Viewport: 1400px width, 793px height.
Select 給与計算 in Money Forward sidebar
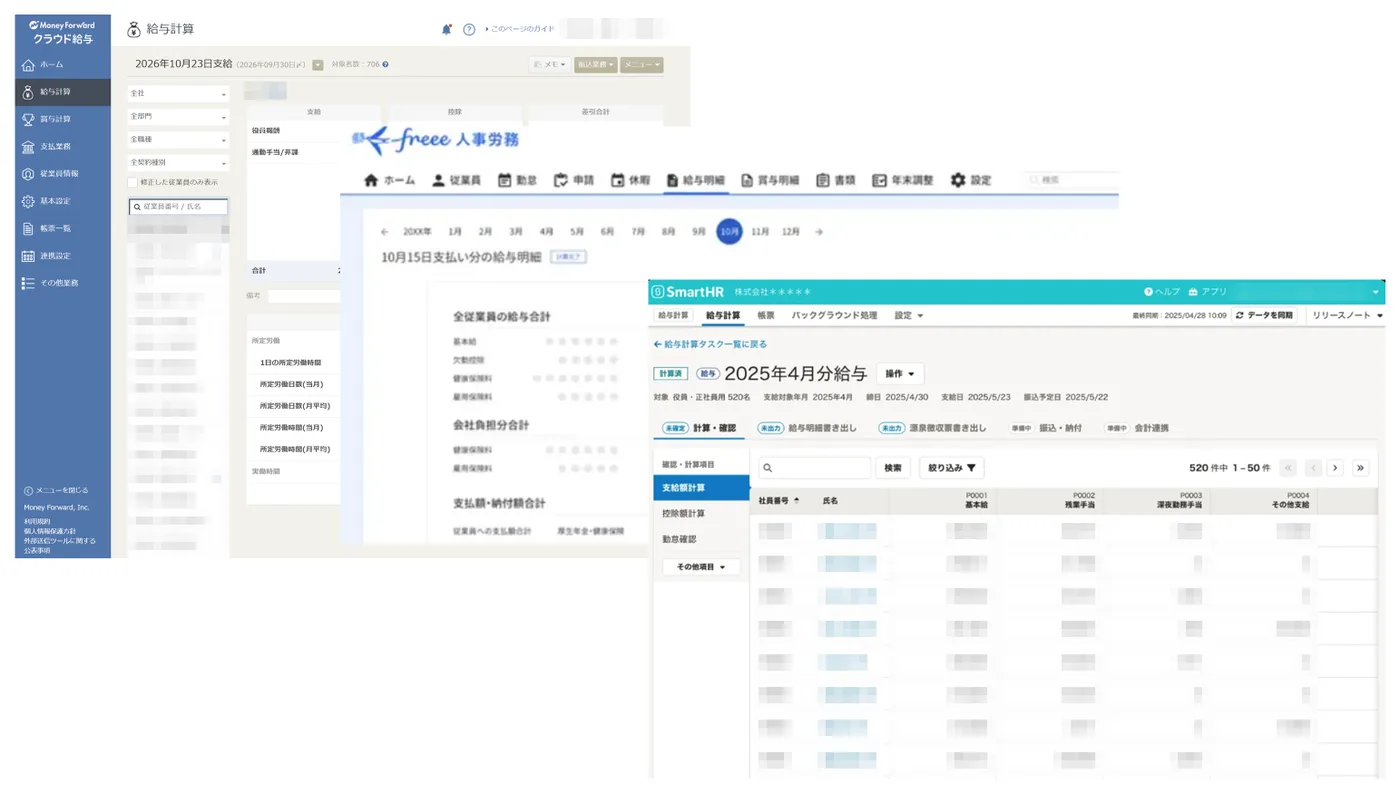tap(62, 92)
